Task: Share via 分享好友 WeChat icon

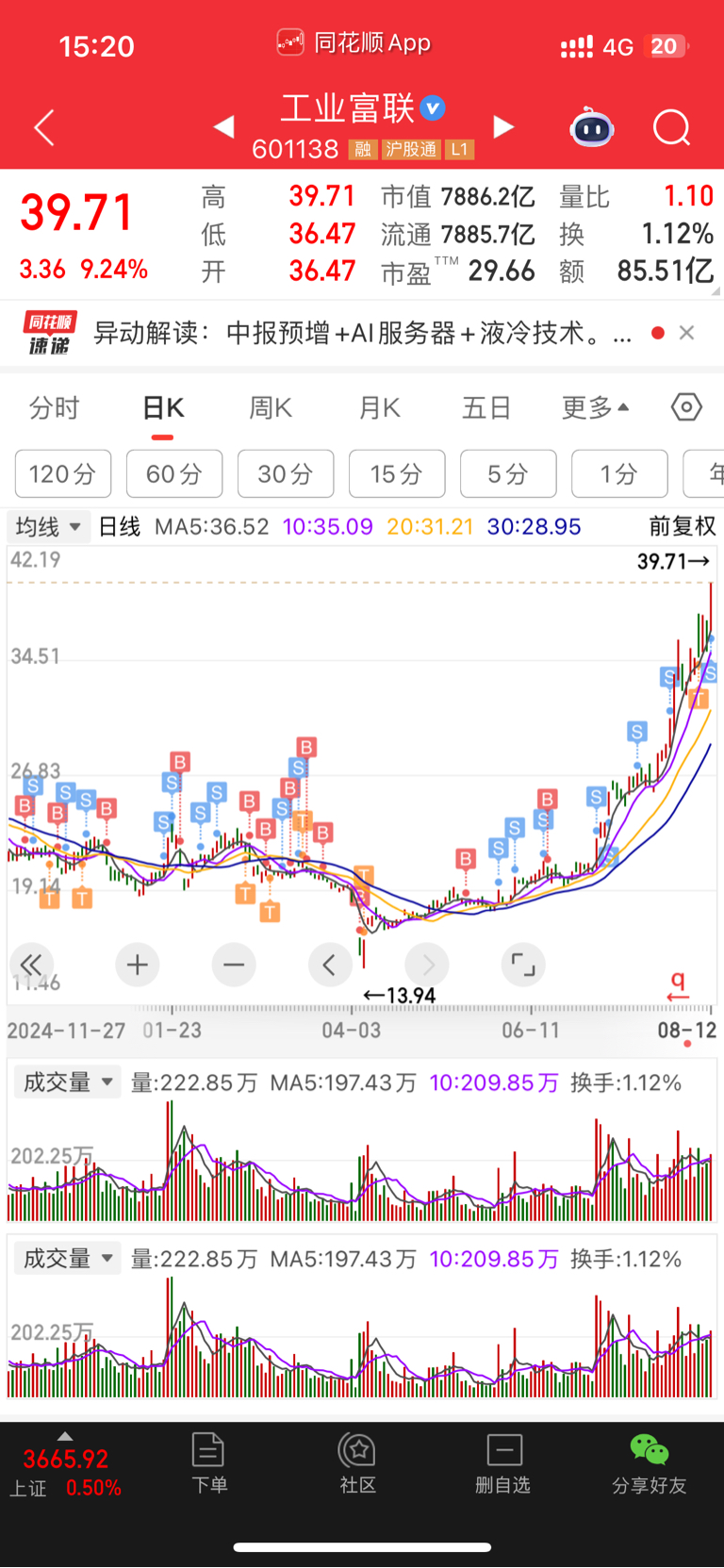Action: pos(649,1462)
